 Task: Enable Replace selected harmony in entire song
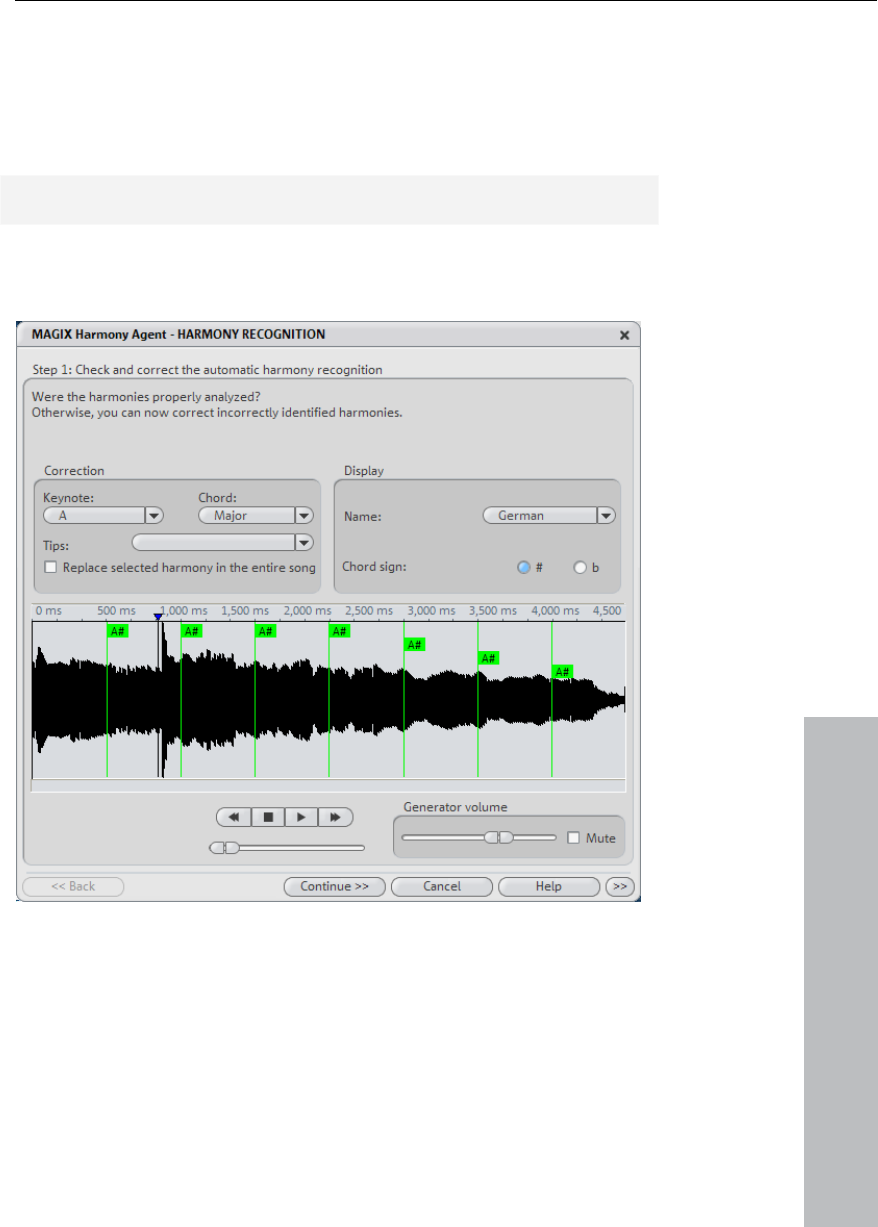click(51, 567)
